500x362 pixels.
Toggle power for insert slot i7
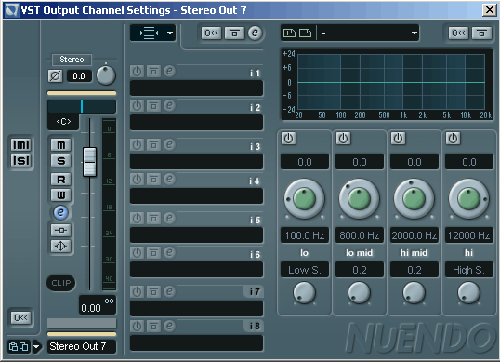point(137,292)
